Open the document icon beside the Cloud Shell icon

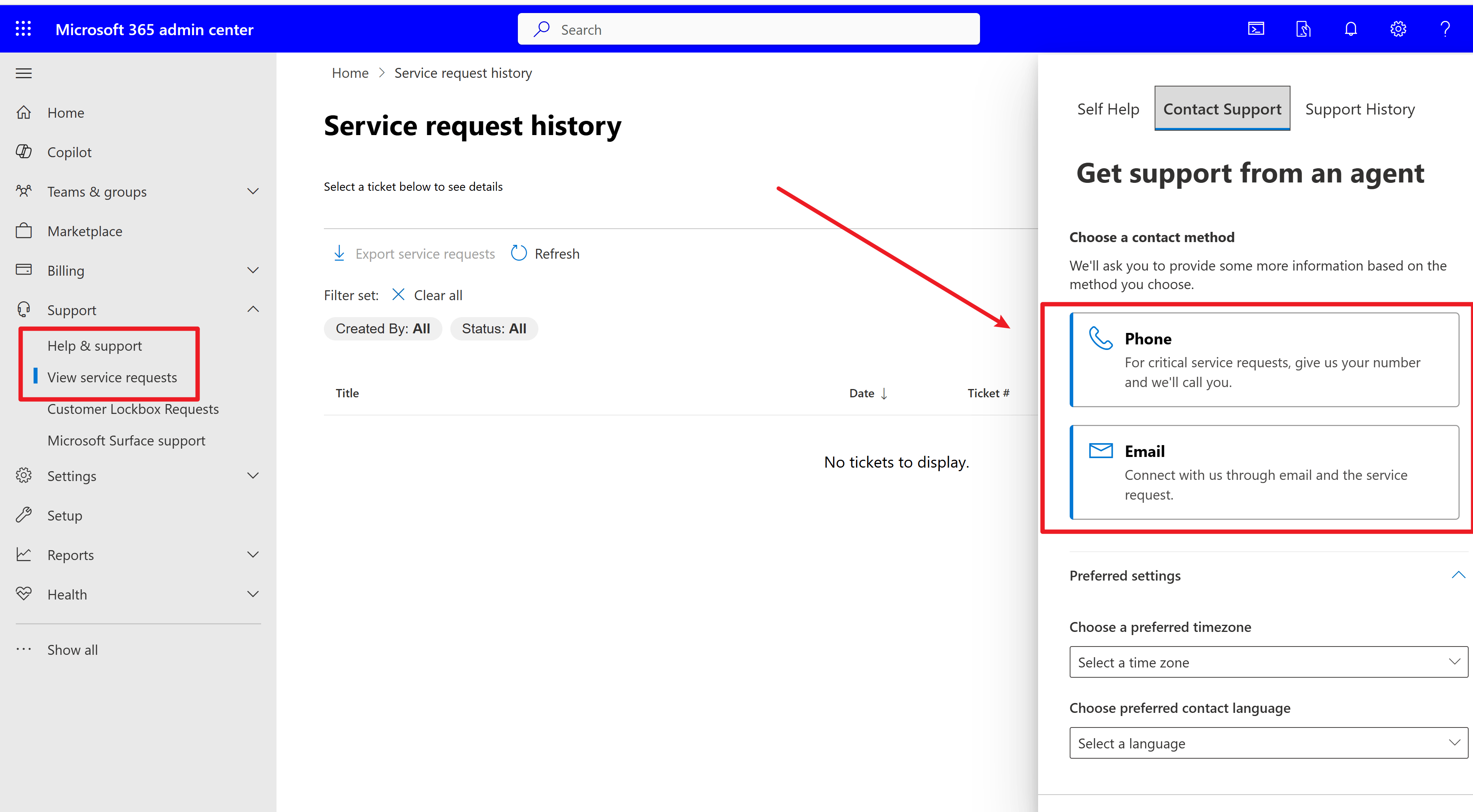[1303, 28]
